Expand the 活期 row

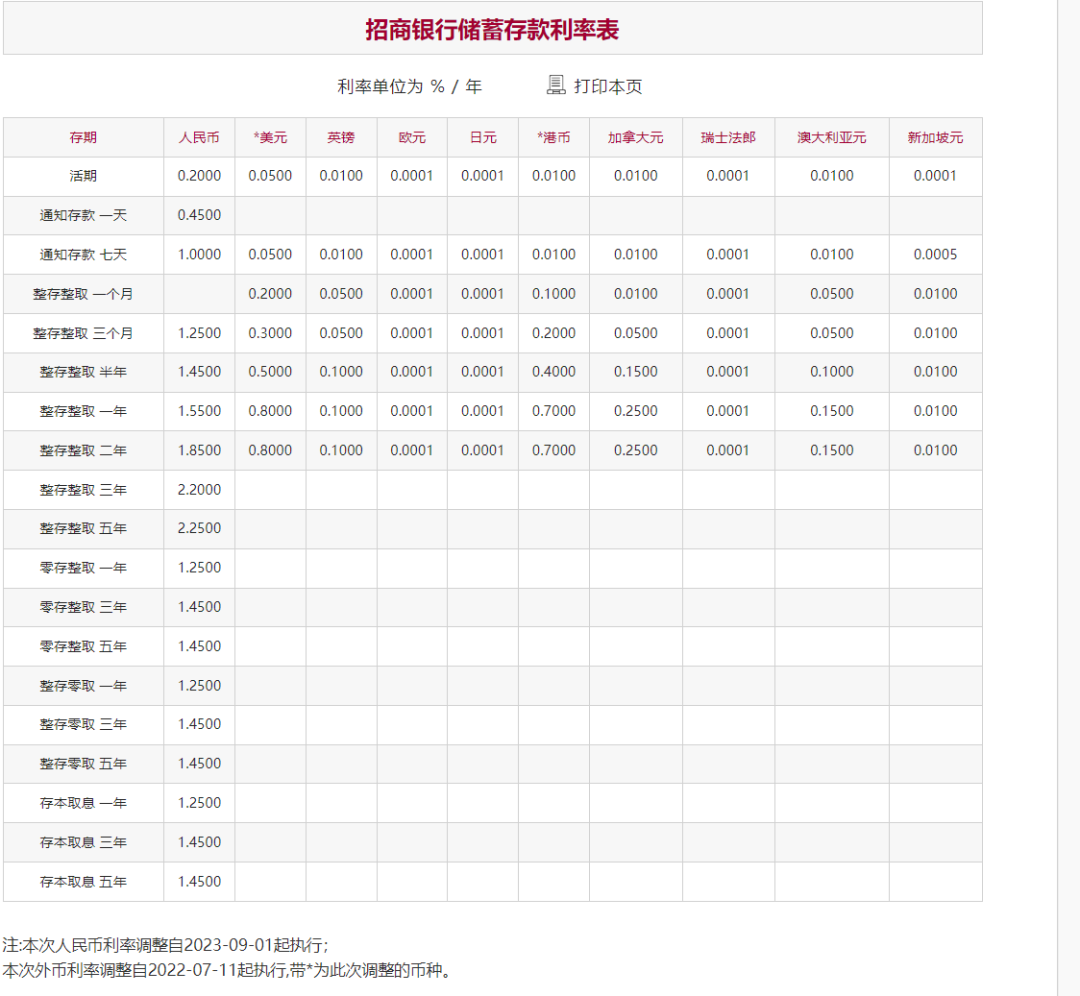pyautogui.click(x=83, y=176)
